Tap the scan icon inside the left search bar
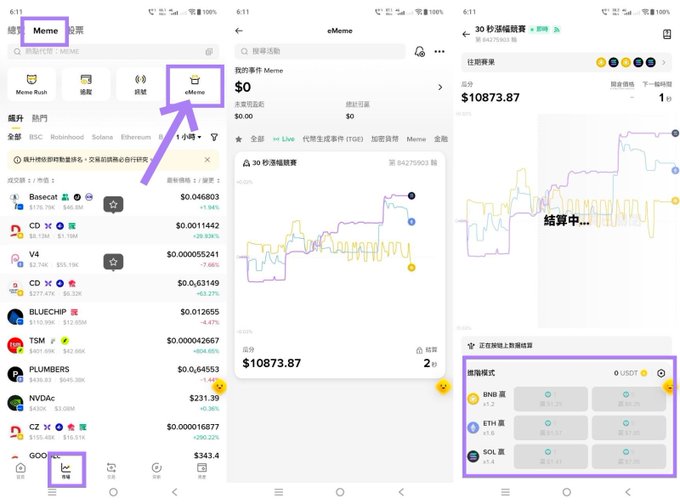Image resolution: width=680 pixels, height=504 pixels. click(209, 52)
